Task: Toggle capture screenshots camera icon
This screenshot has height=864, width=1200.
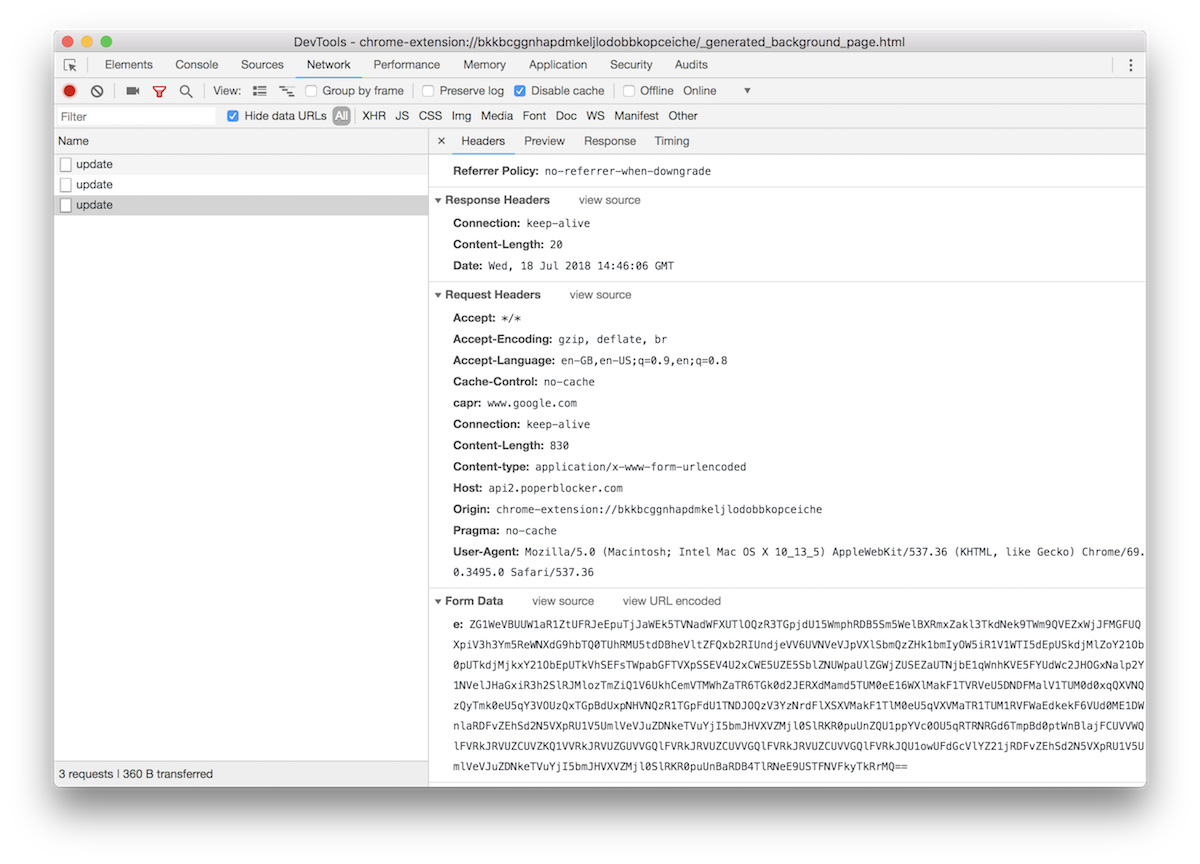Action: coord(132,91)
